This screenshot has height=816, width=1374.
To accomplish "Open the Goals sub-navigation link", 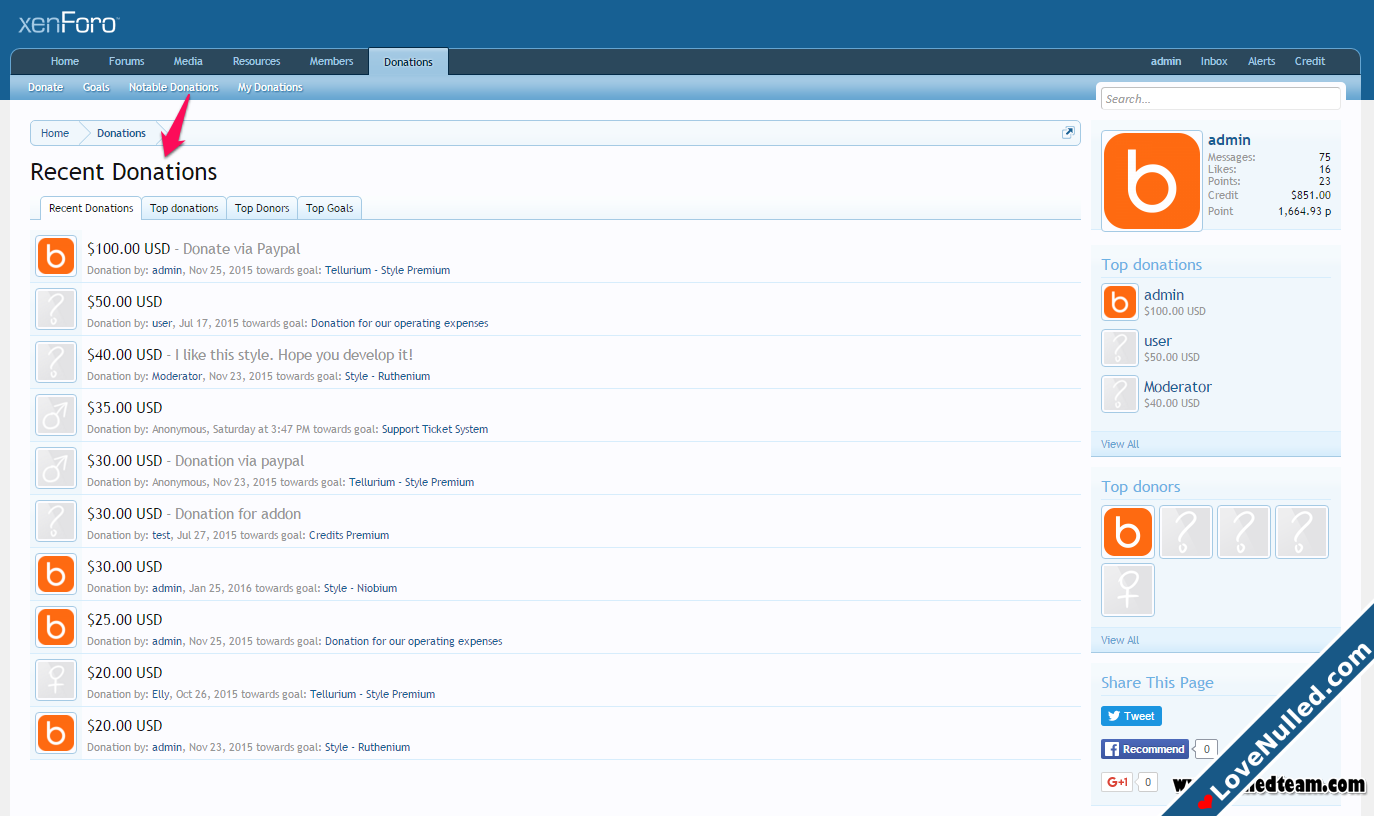I will pyautogui.click(x=96, y=87).
